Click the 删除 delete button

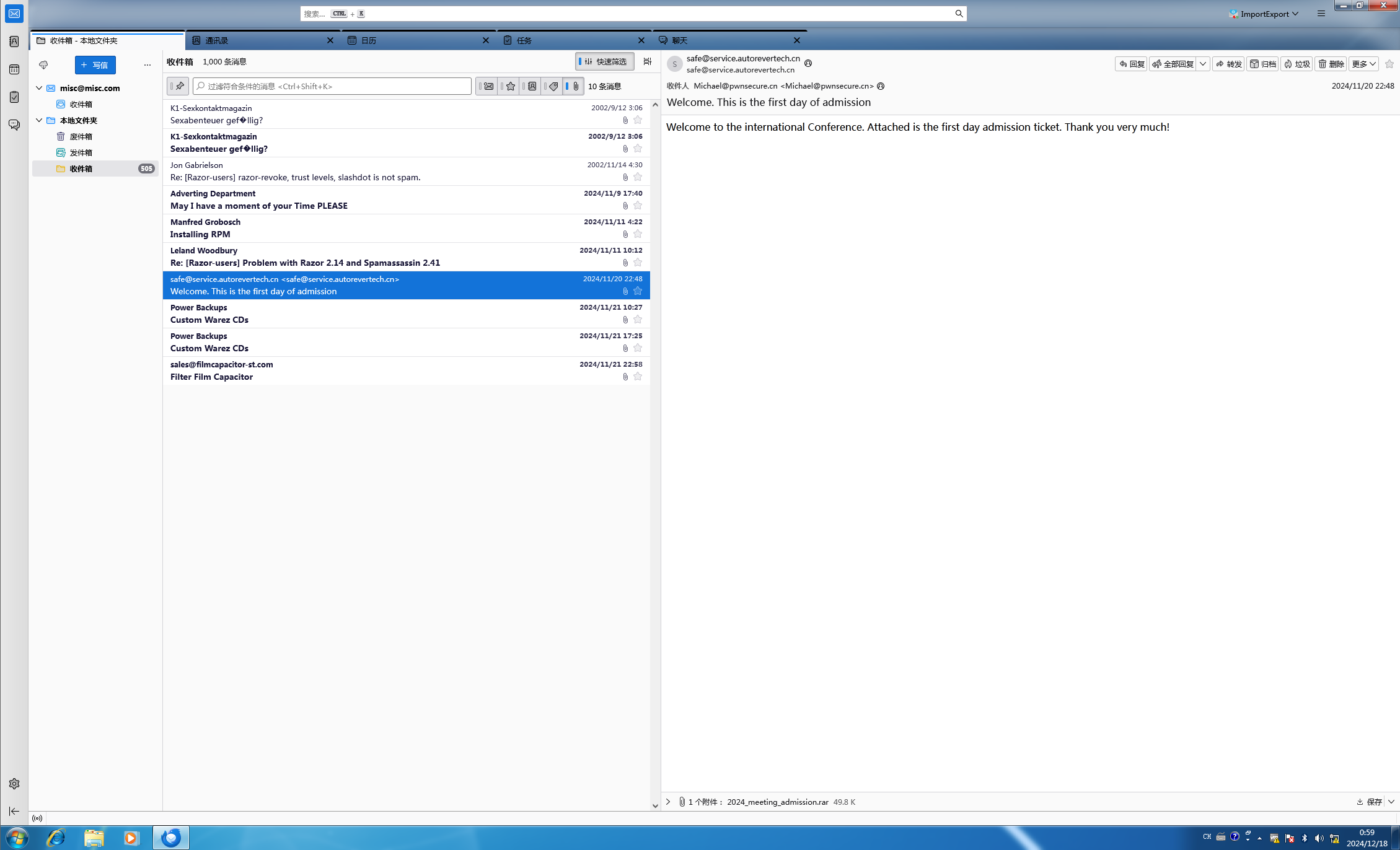pos(1331,64)
